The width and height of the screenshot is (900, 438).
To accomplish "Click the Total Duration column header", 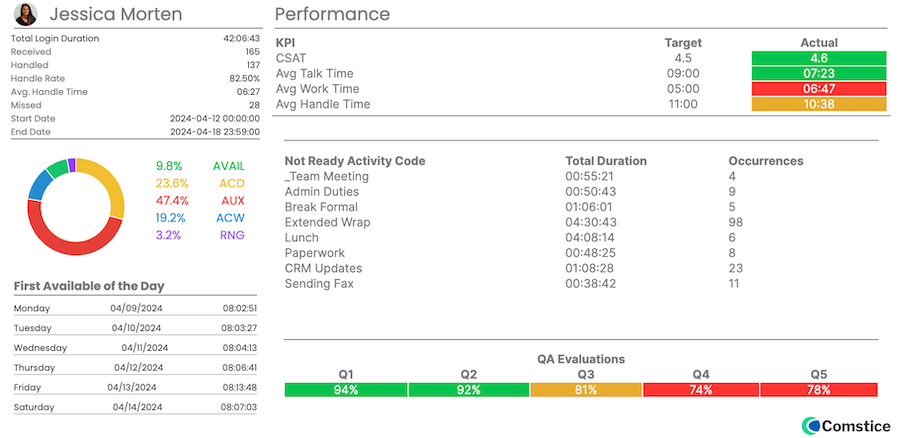I will point(605,161).
